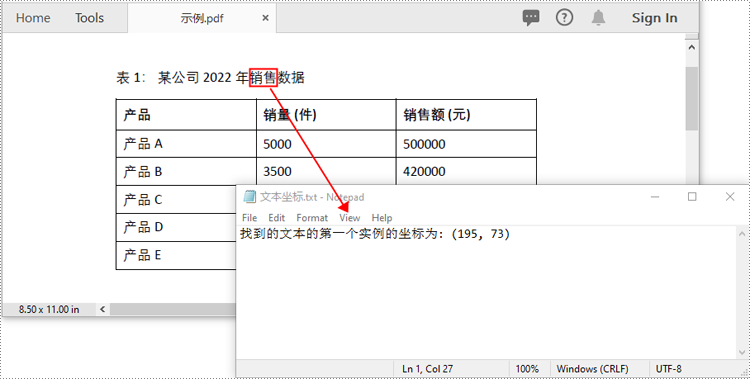Close the Notepad window
The image size is (750, 379).
(730, 197)
